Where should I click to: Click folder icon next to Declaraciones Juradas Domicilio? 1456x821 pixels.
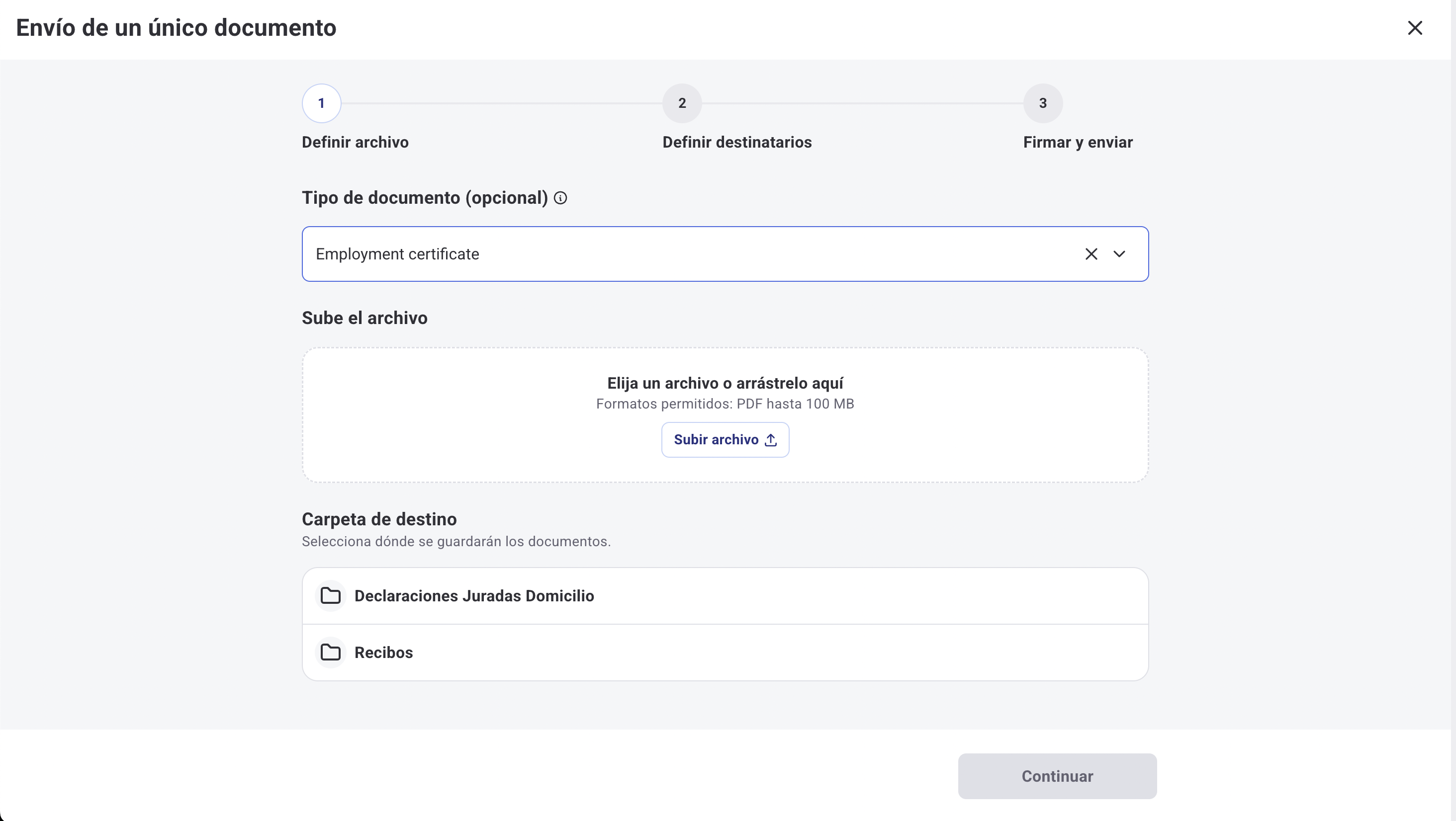click(330, 596)
